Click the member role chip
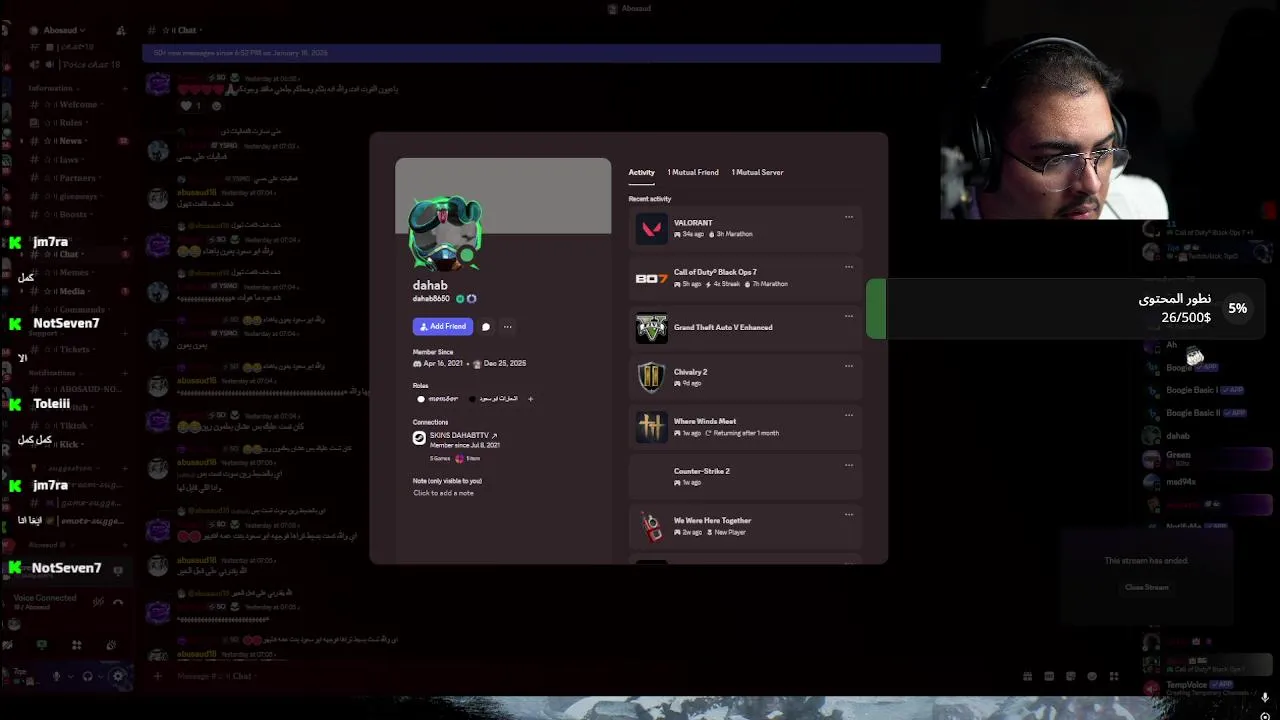The width and height of the screenshot is (1280, 720). 438,399
